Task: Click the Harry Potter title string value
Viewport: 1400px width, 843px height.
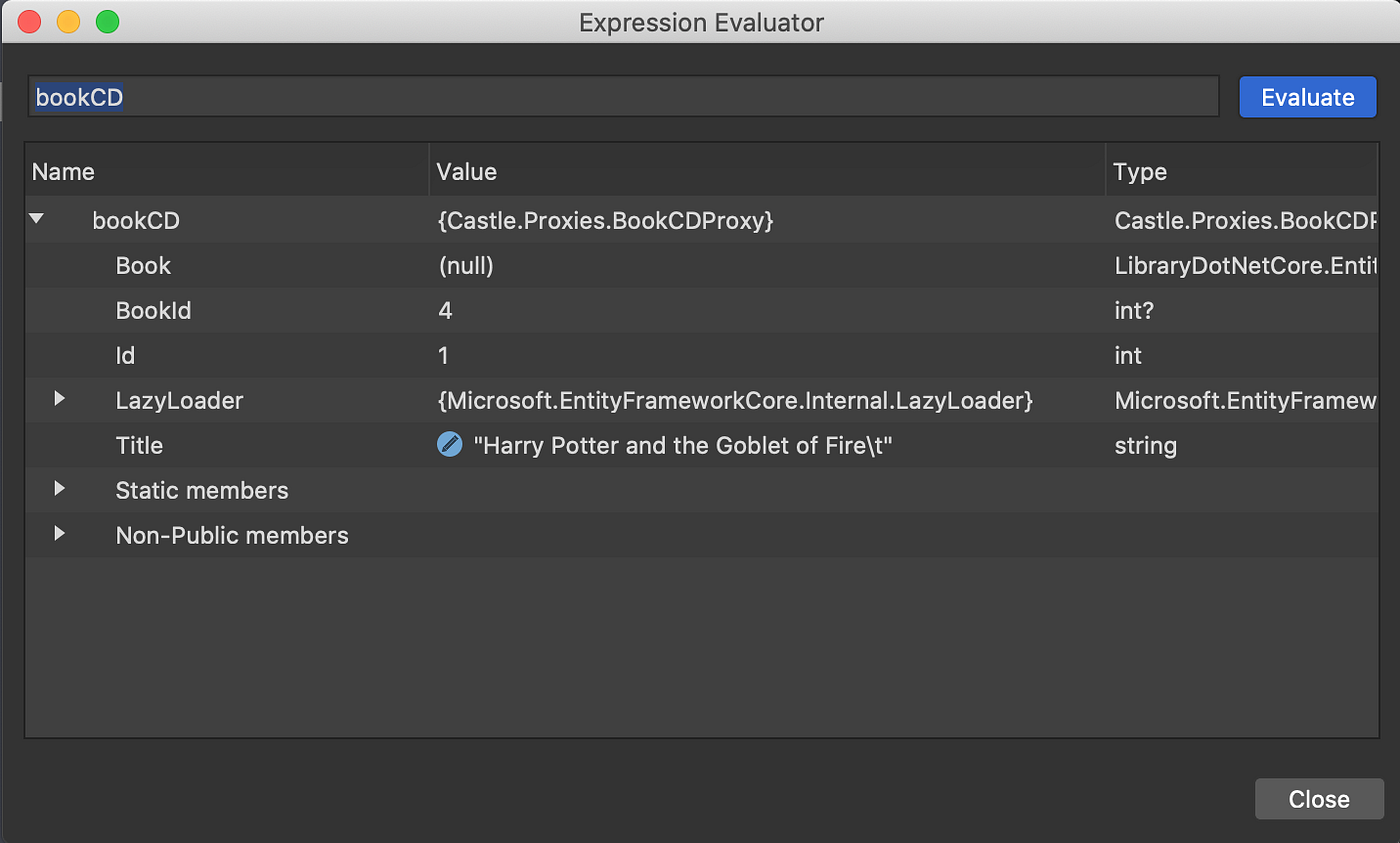Action: pyautogui.click(x=682, y=446)
